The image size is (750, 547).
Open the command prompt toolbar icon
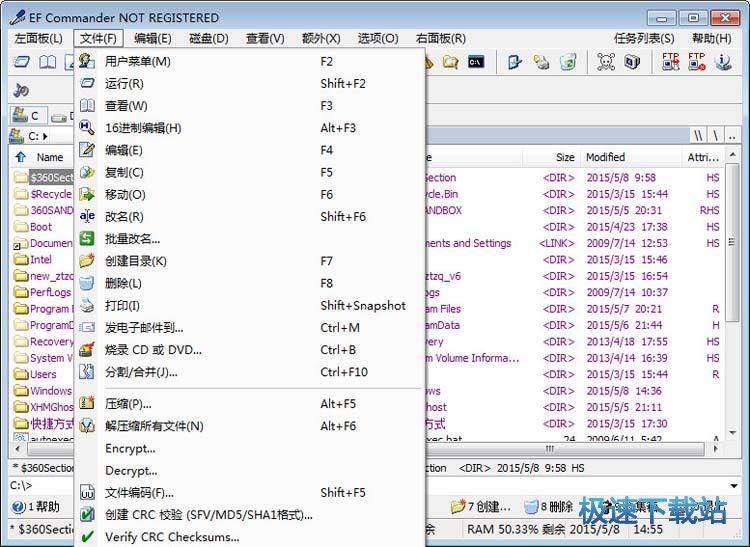coord(477,62)
